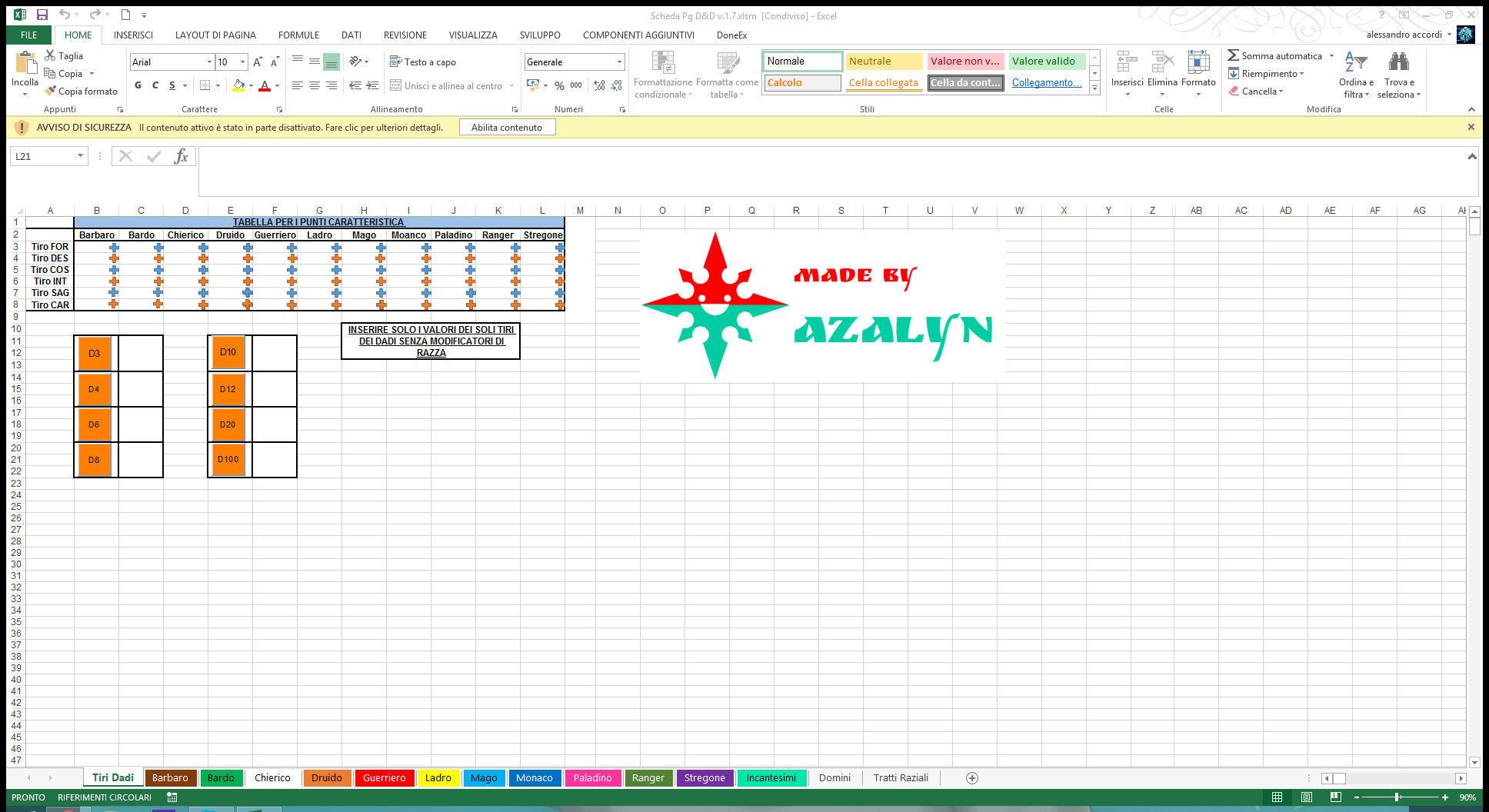The width and height of the screenshot is (1489, 812).
Task: Open the Name Box dropdown arrow
Action: click(x=80, y=156)
